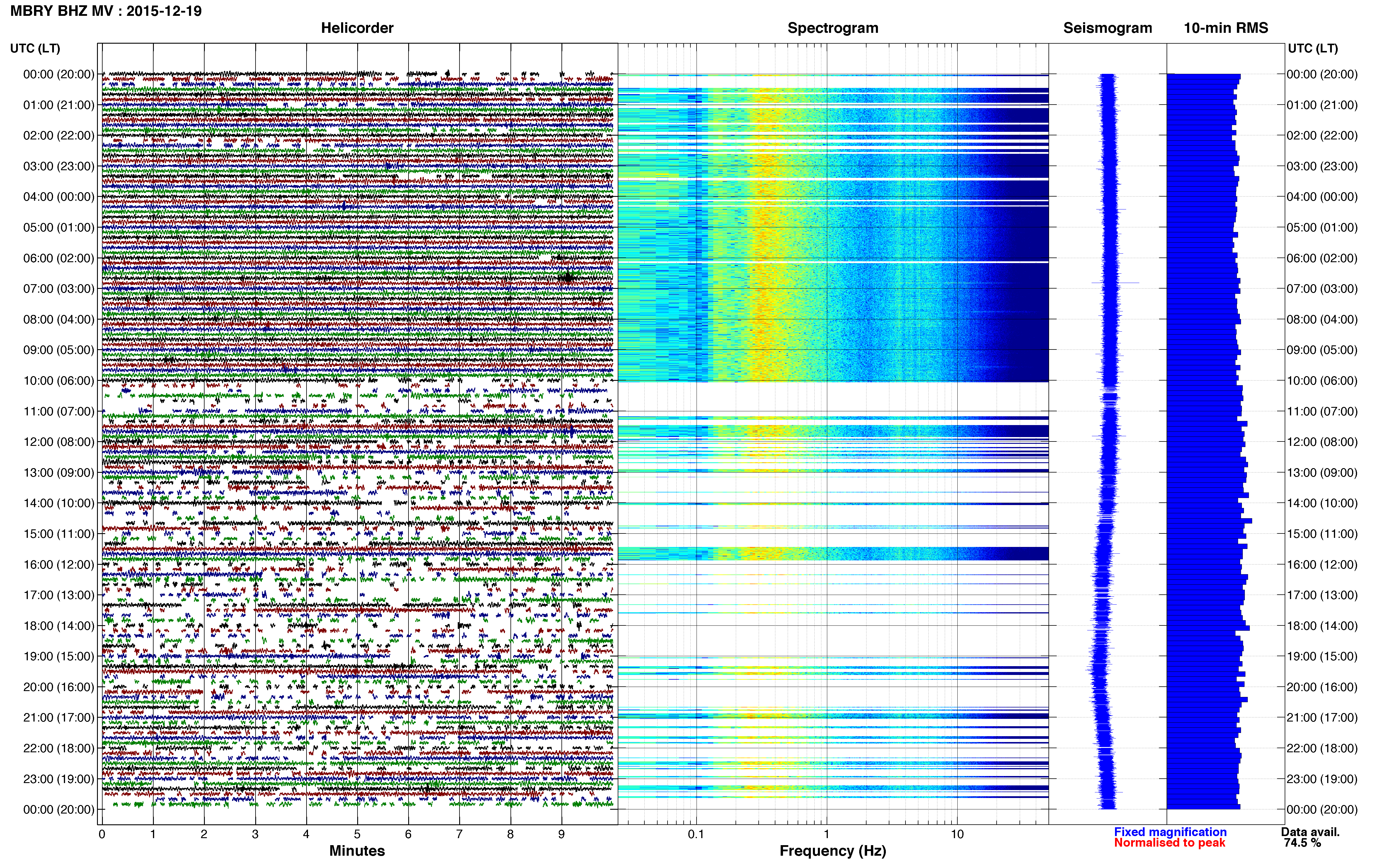Screen dimensions: 1389x868
Task: Click minute tick label '9' on helicorder axis
Action: 561,835
